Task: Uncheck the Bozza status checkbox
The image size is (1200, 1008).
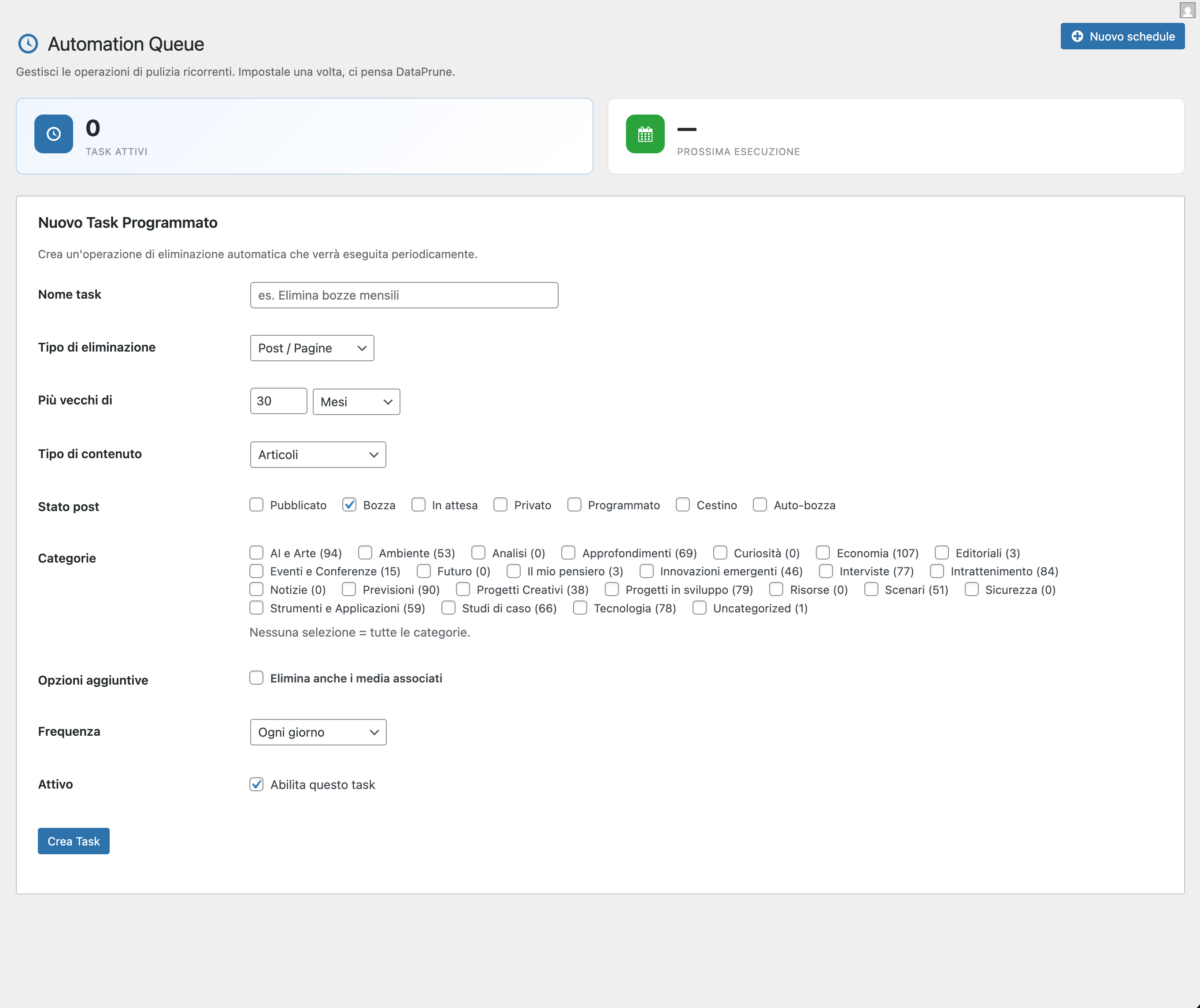Action: pyautogui.click(x=349, y=504)
